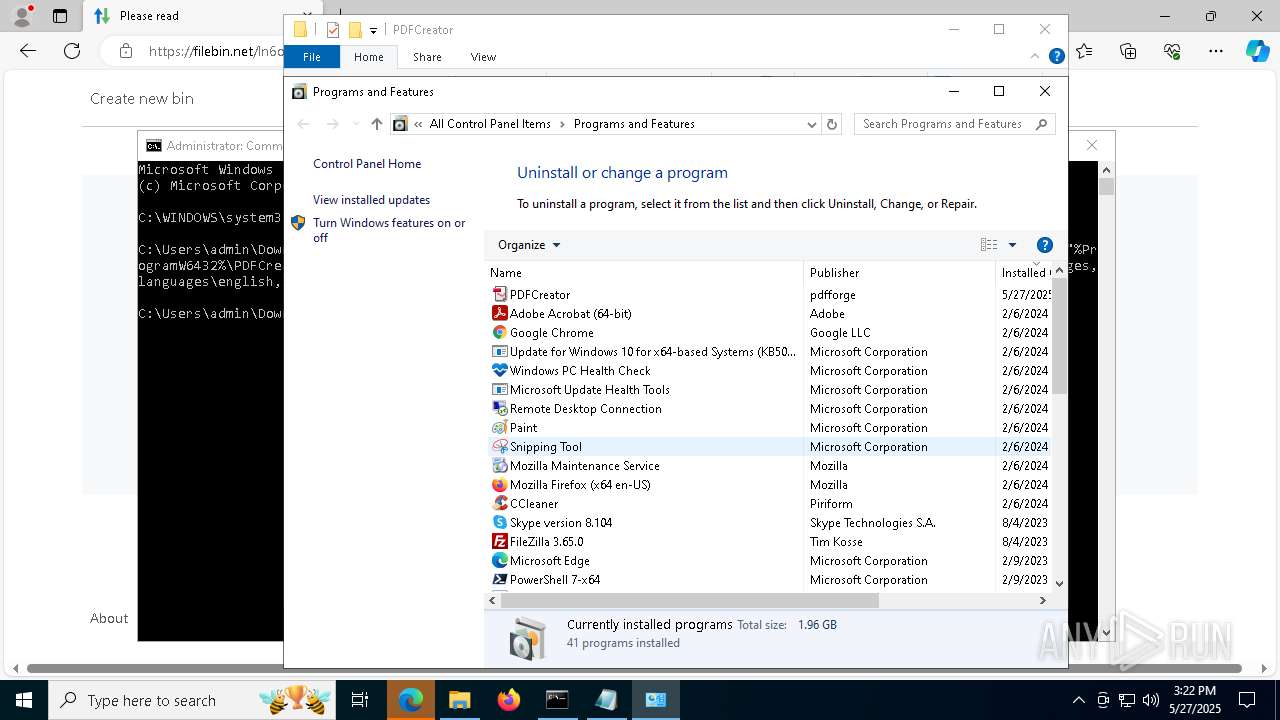Viewport: 1280px width, 720px height.
Task: Click All Control Panel Items breadcrumb
Action: click(x=490, y=124)
